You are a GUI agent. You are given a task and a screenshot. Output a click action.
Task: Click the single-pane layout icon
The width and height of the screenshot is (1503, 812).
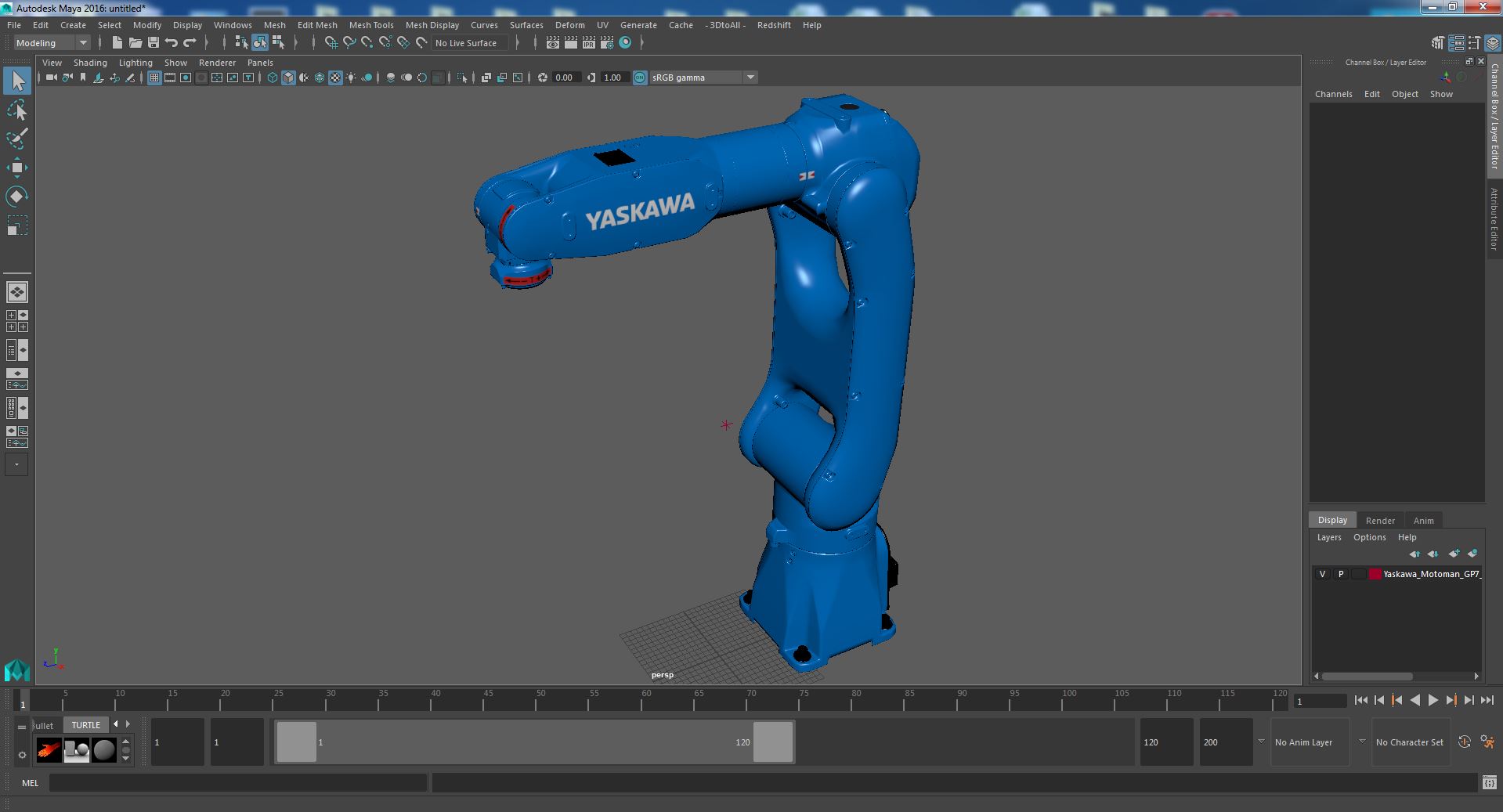click(x=17, y=292)
